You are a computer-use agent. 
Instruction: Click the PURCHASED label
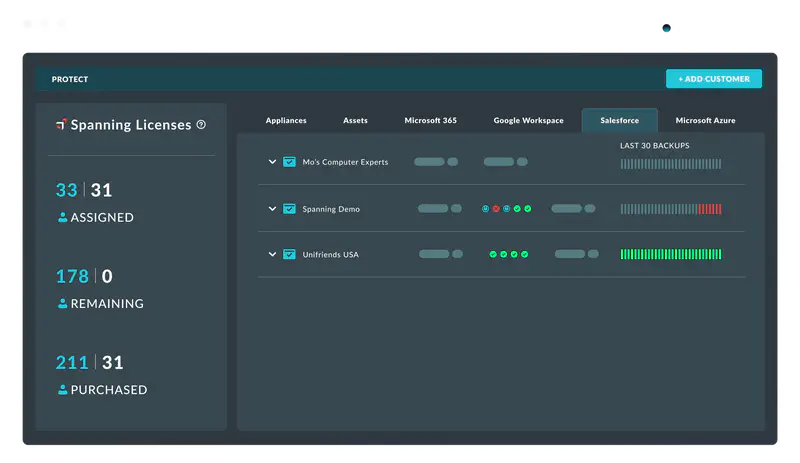[x=109, y=390]
